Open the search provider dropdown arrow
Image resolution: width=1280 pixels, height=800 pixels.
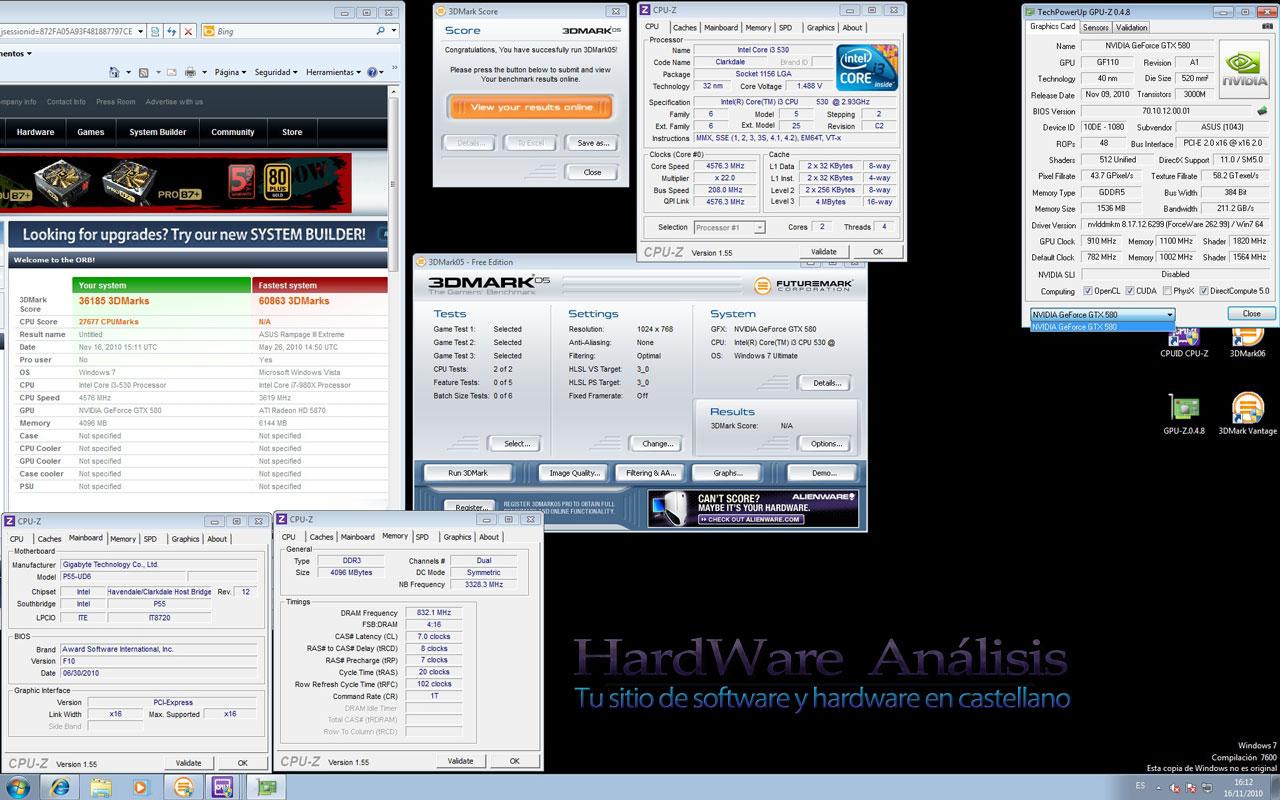(x=394, y=31)
